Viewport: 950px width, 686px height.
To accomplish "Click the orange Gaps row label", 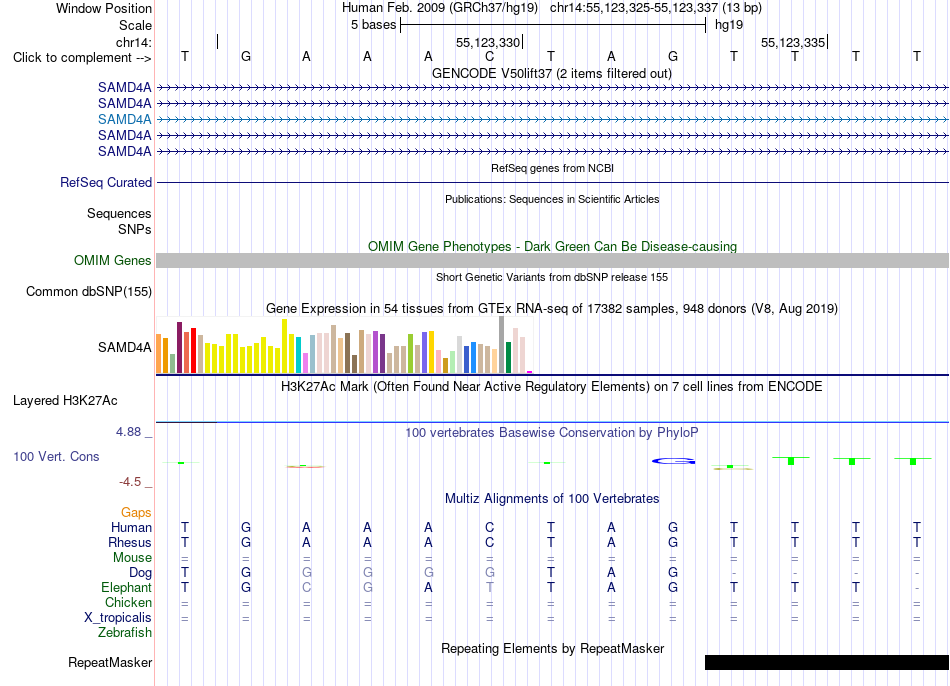I will click(136, 513).
